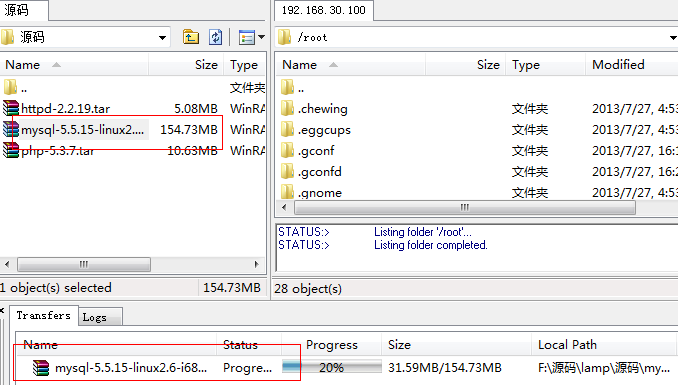
Task: Sort local files by Size column
Action: coord(186,65)
